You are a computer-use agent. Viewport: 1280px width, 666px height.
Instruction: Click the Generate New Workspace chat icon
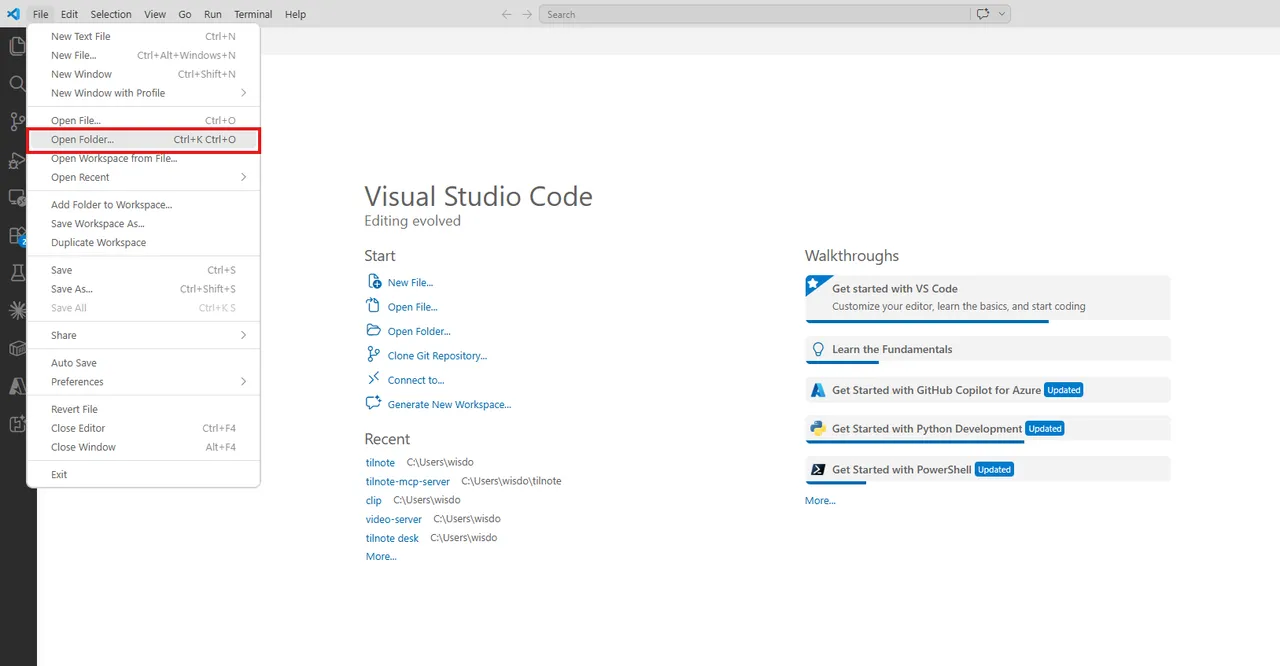point(373,404)
